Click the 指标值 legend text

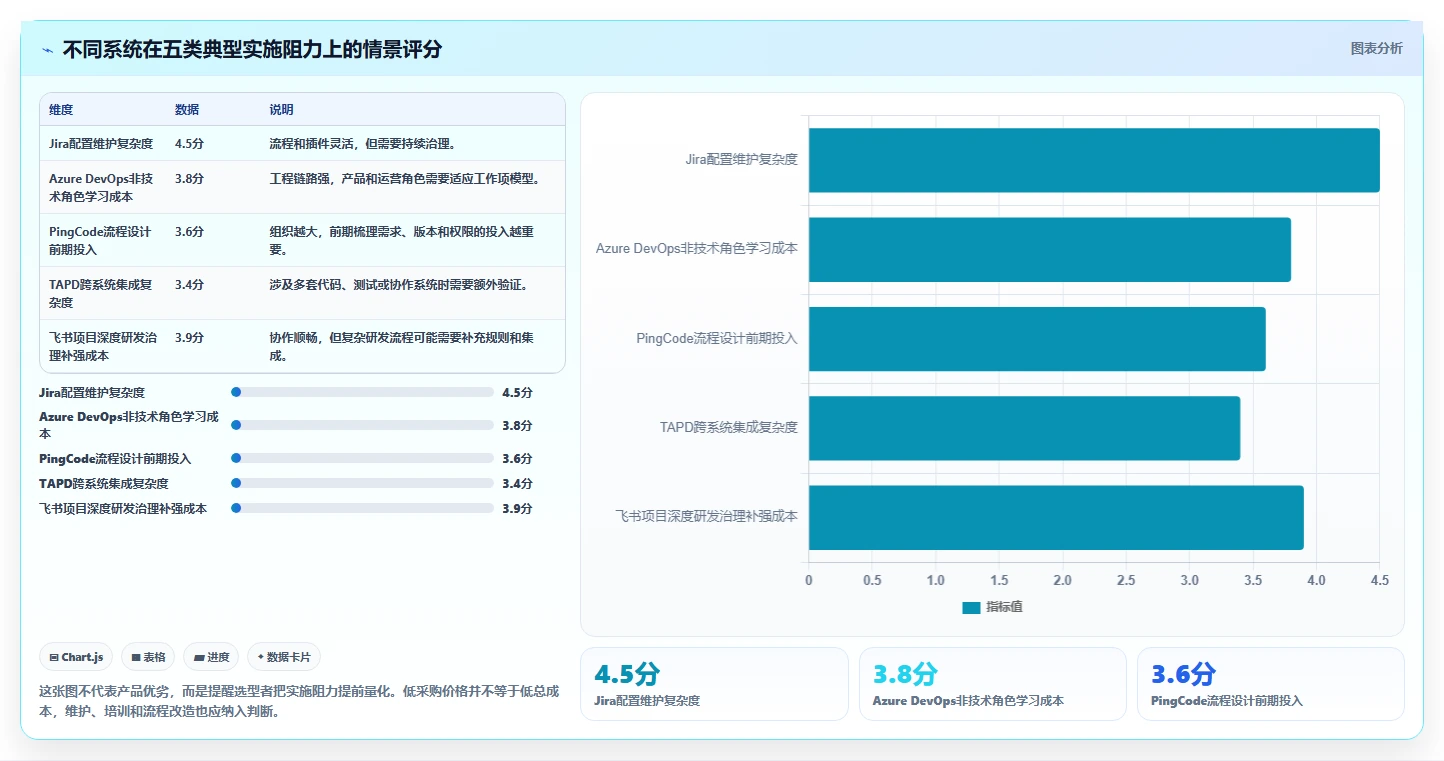(1004, 607)
